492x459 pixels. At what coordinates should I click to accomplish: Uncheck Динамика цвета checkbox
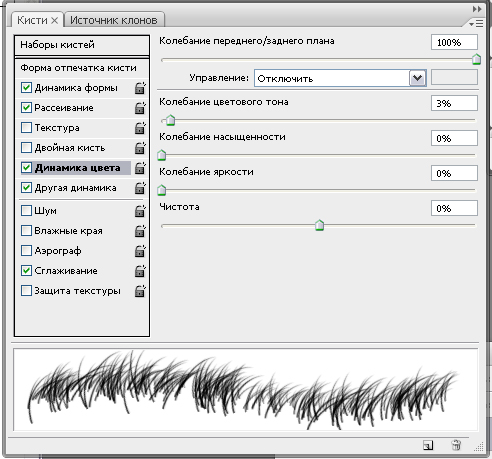coord(26,168)
